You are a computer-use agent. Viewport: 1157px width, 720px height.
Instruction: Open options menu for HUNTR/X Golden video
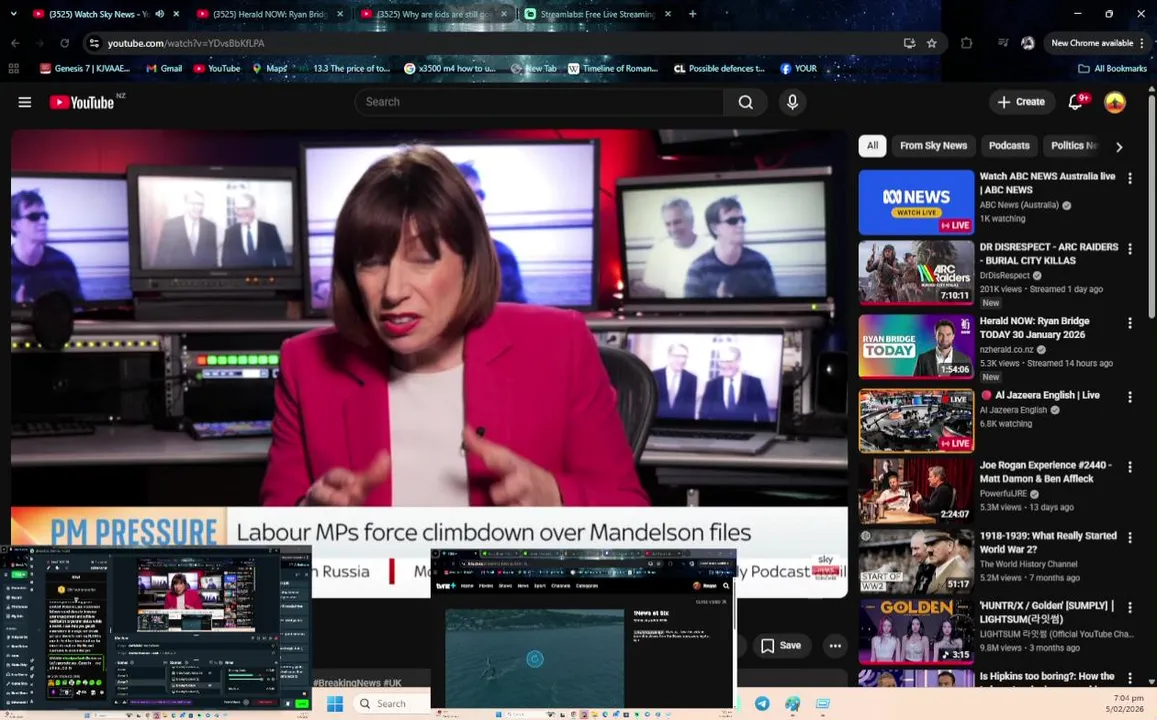(x=1130, y=607)
